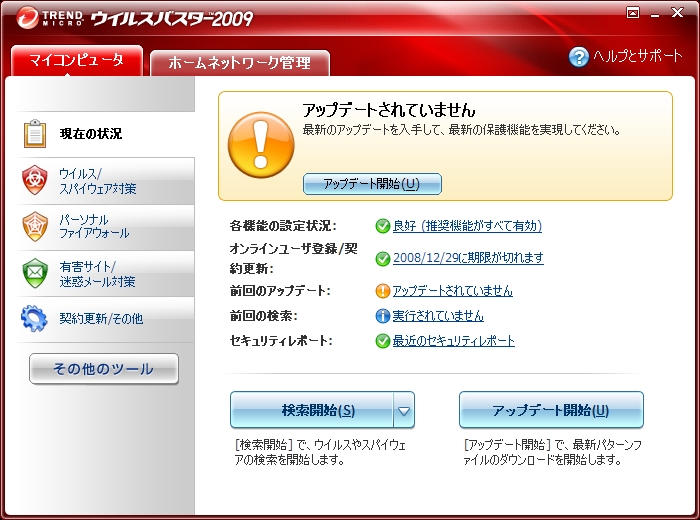Open パーソナルファイアウォール section
The image size is (700, 520).
tap(105, 227)
